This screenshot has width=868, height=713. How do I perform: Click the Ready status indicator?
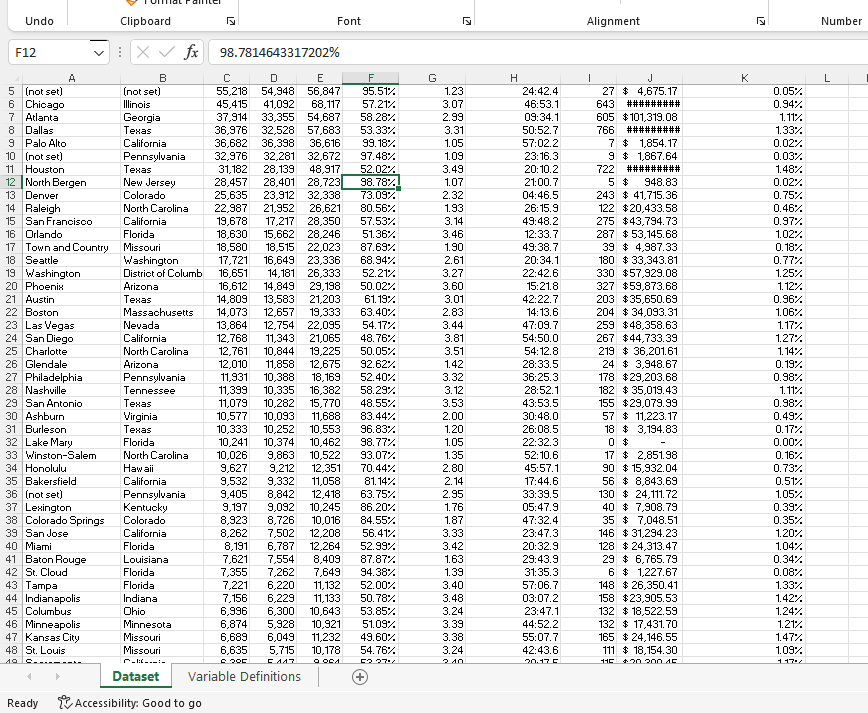23,703
